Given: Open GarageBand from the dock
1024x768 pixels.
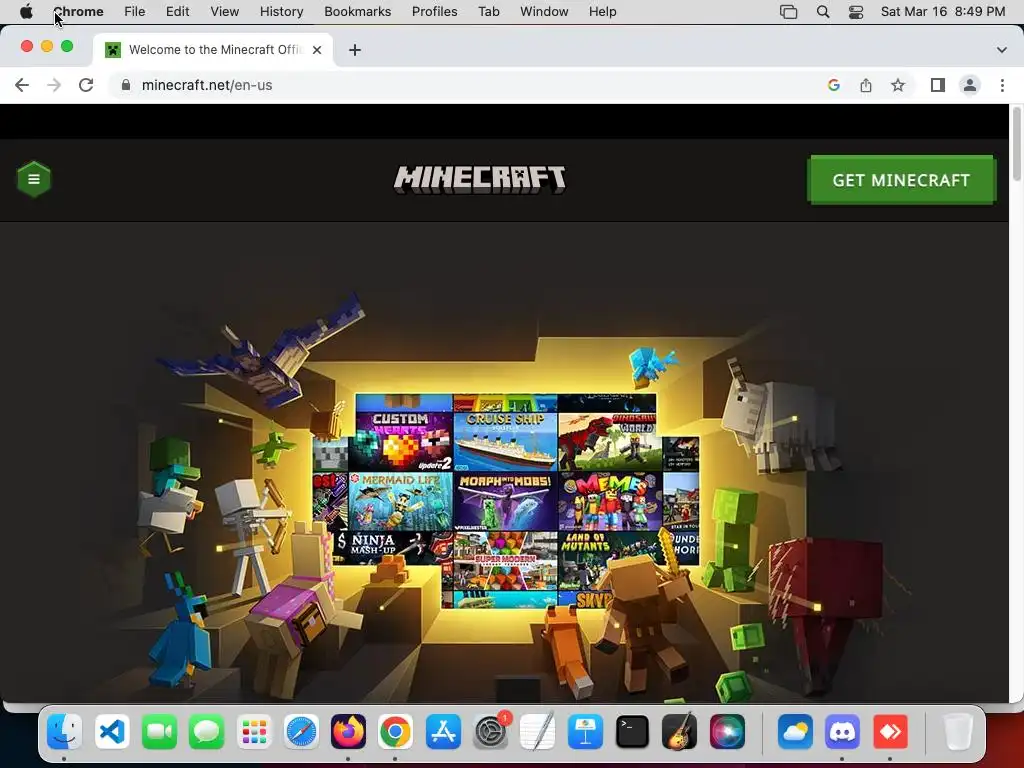Looking at the screenshot, I should point(679,731).
